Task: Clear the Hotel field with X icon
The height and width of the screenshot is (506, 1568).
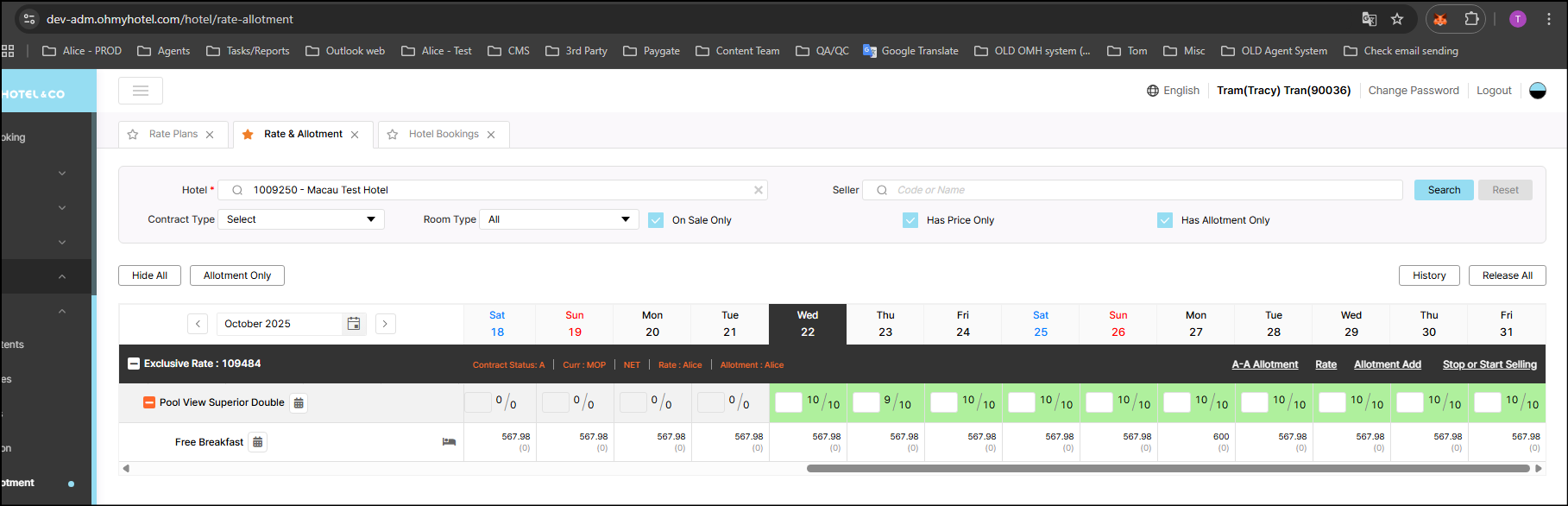Action: pos(759,190)
